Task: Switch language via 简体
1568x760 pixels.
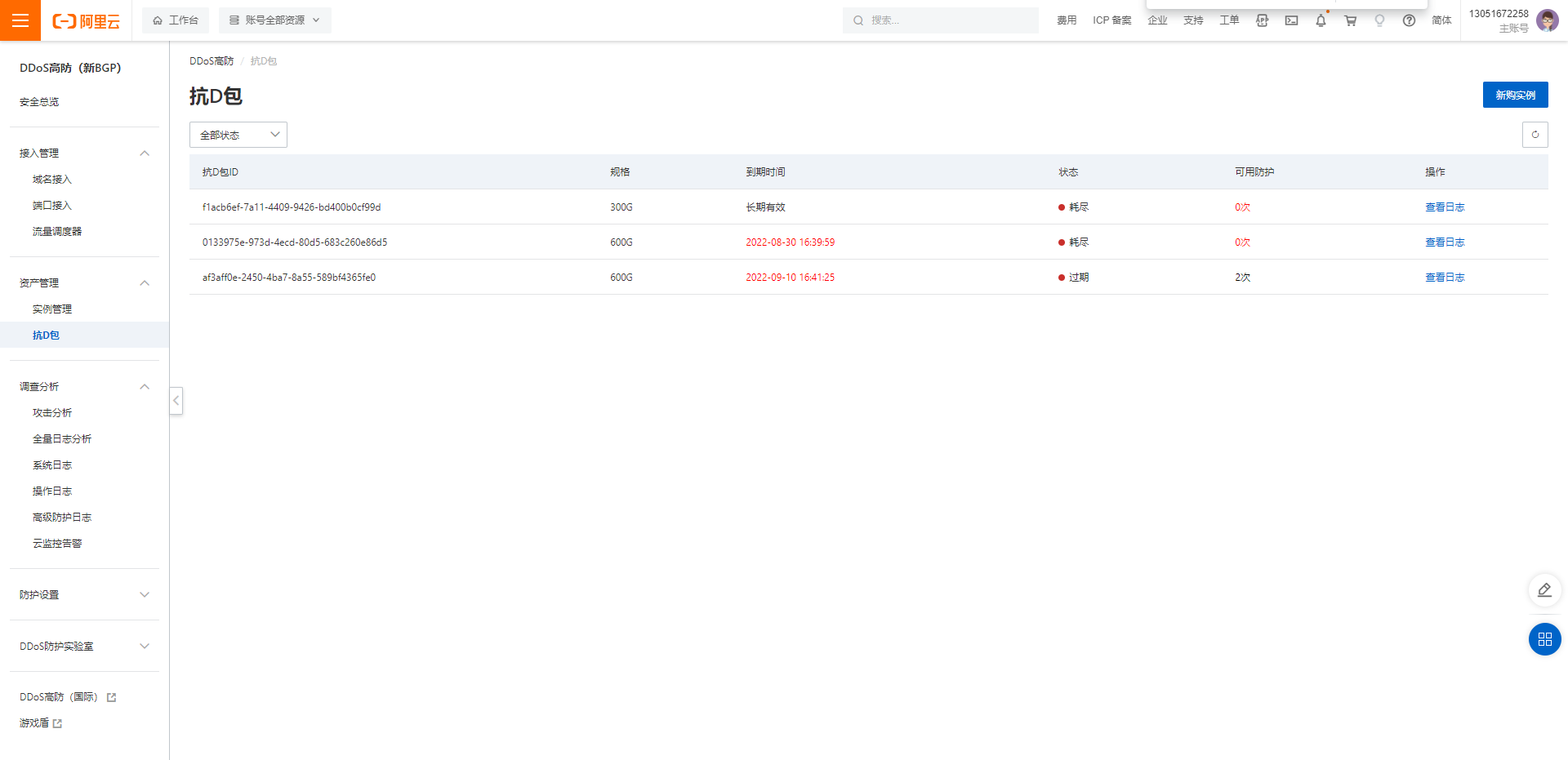Action: (x=1441, y=20)
